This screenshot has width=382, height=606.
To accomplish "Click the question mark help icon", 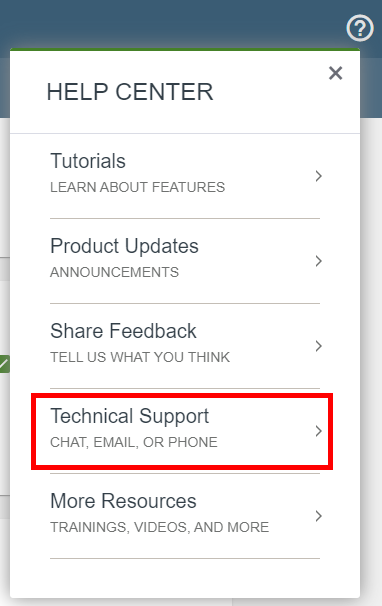I will point(360,28).
